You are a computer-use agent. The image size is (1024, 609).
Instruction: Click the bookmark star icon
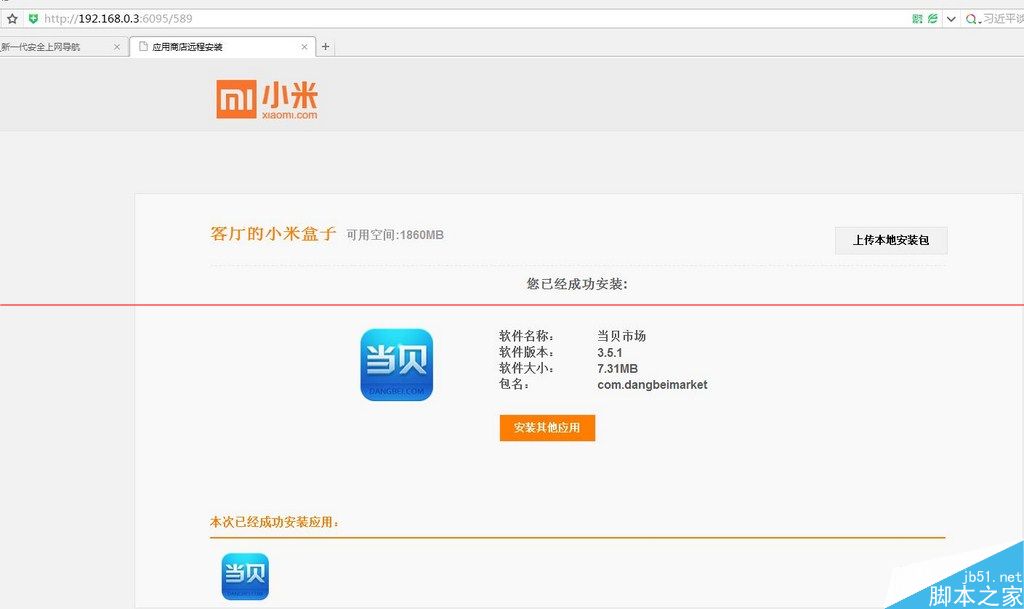[12, 19]
